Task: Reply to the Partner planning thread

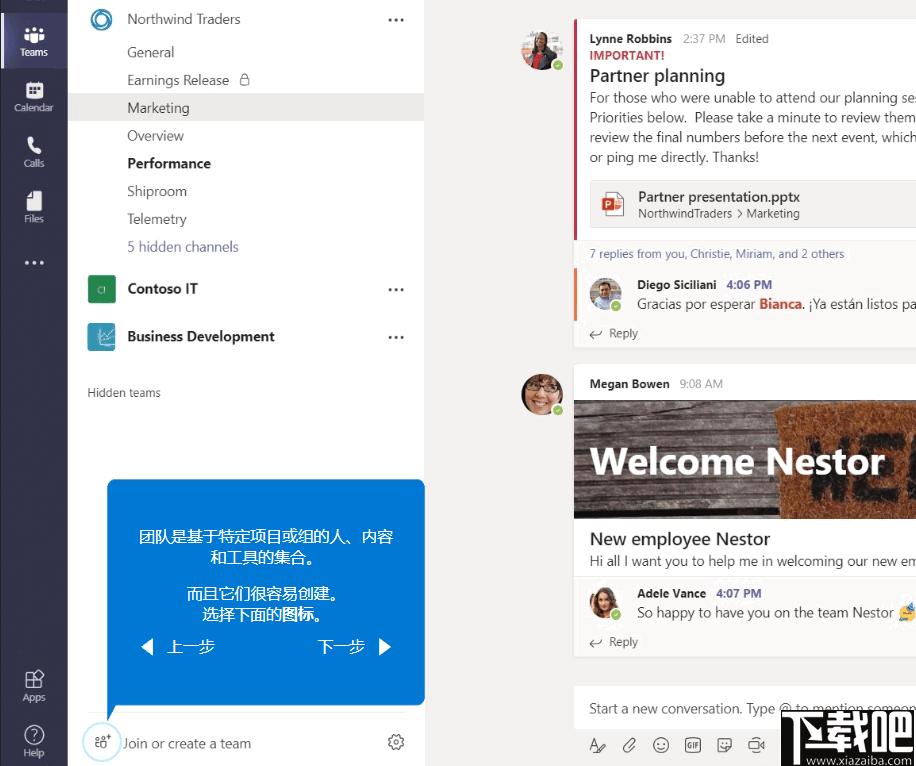Action: point(614,334)
